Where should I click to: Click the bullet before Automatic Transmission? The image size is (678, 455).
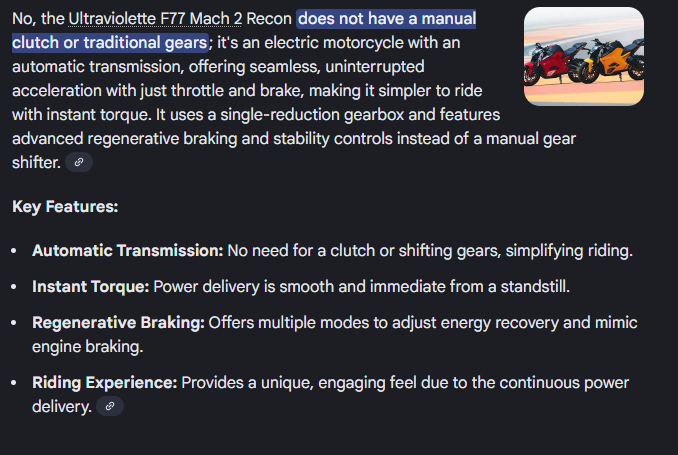[16, 251]
